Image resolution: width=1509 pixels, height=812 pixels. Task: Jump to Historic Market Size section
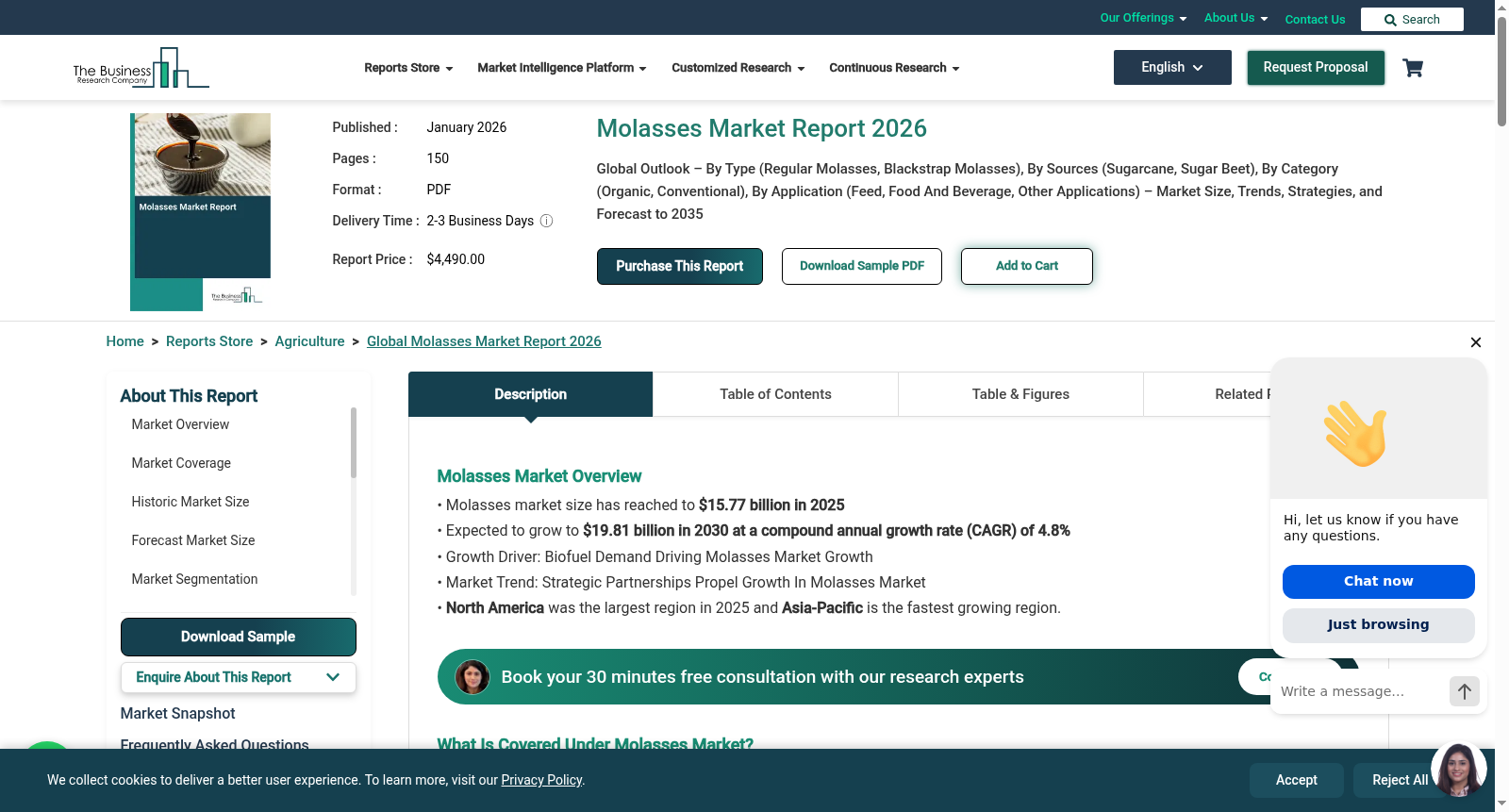[x=191, y=502]
